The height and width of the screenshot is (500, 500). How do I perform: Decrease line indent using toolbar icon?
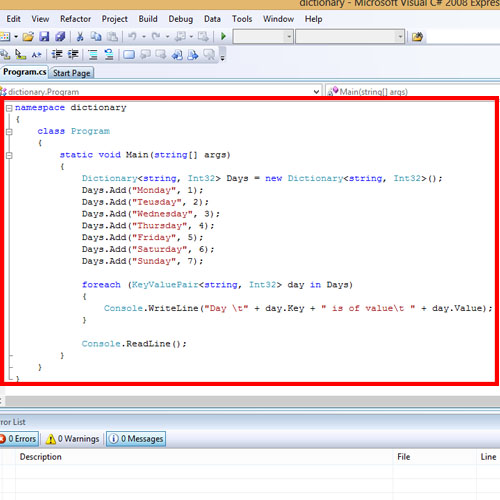pyautogui.click(x=57, y=55)
